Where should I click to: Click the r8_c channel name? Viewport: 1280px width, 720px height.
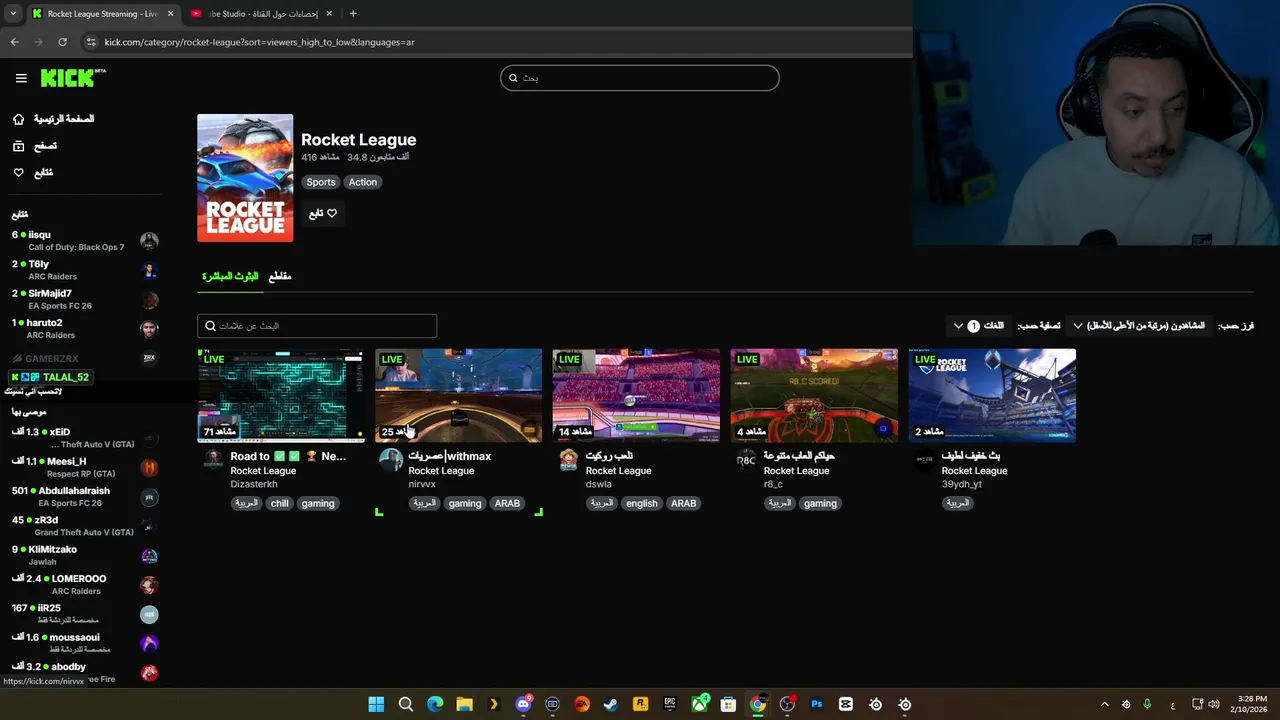click(773, 484)
